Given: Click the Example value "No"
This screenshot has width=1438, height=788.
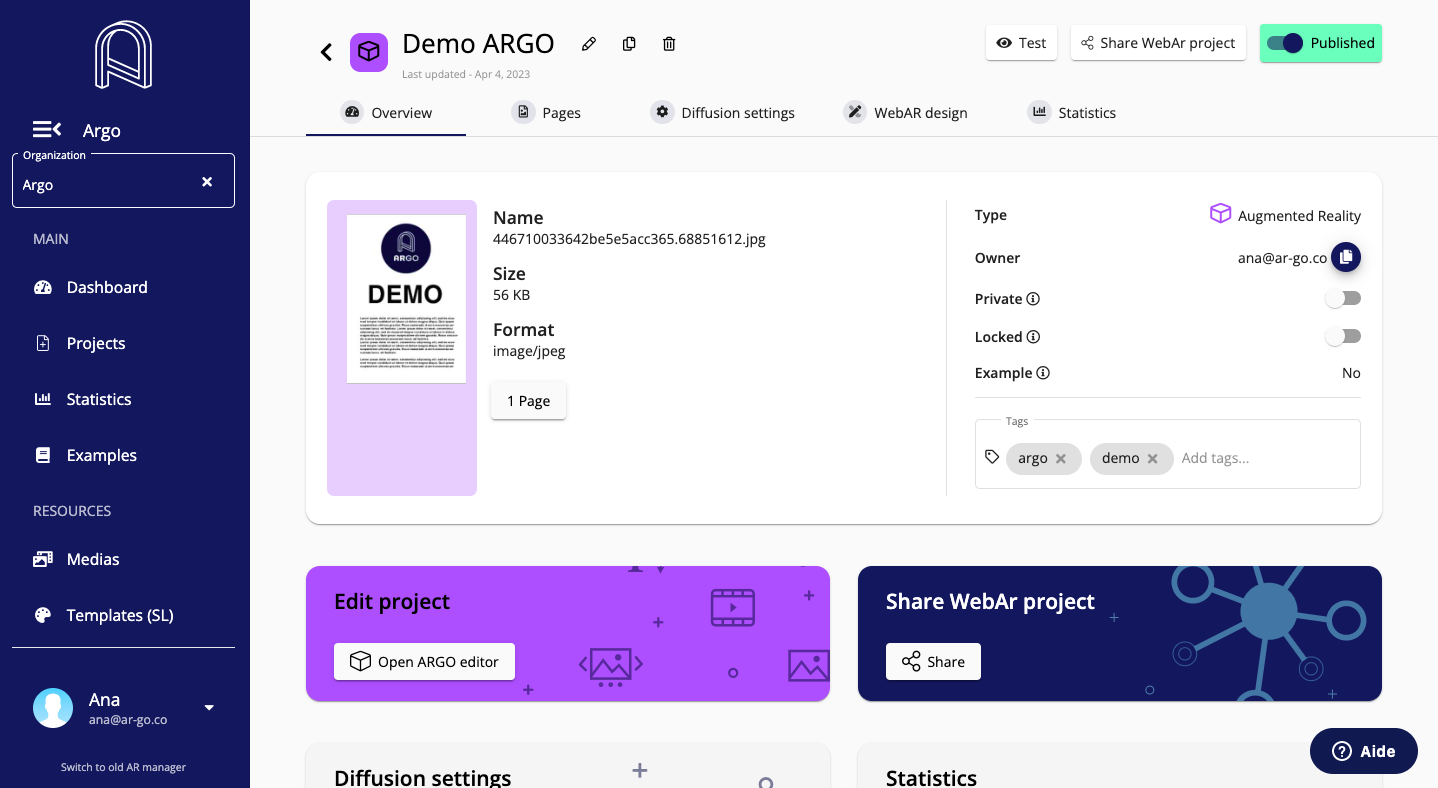Looking at the screenshot, I should 1351,373.
